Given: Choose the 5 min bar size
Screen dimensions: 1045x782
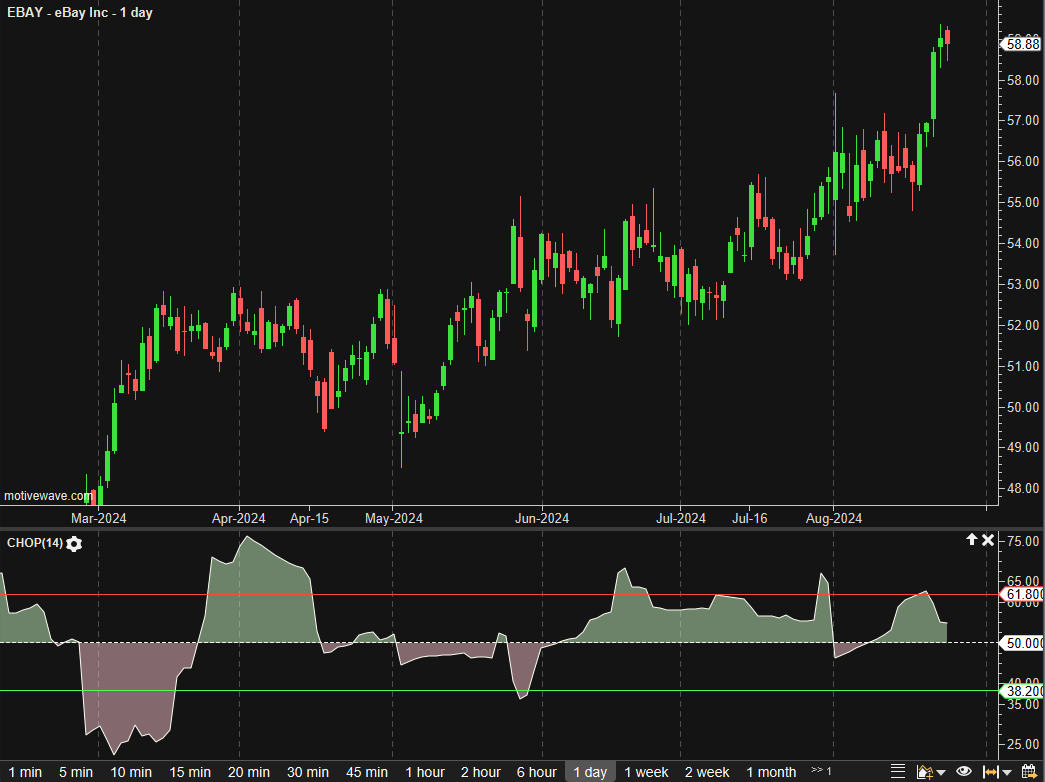Looking at the screenshot, I should [76, 772].
